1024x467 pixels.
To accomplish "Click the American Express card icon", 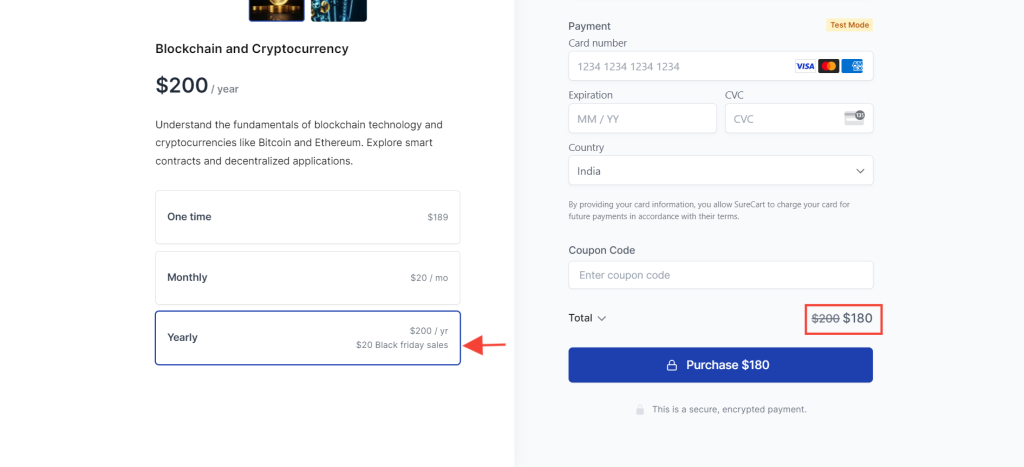I will (x=852, y=66).
